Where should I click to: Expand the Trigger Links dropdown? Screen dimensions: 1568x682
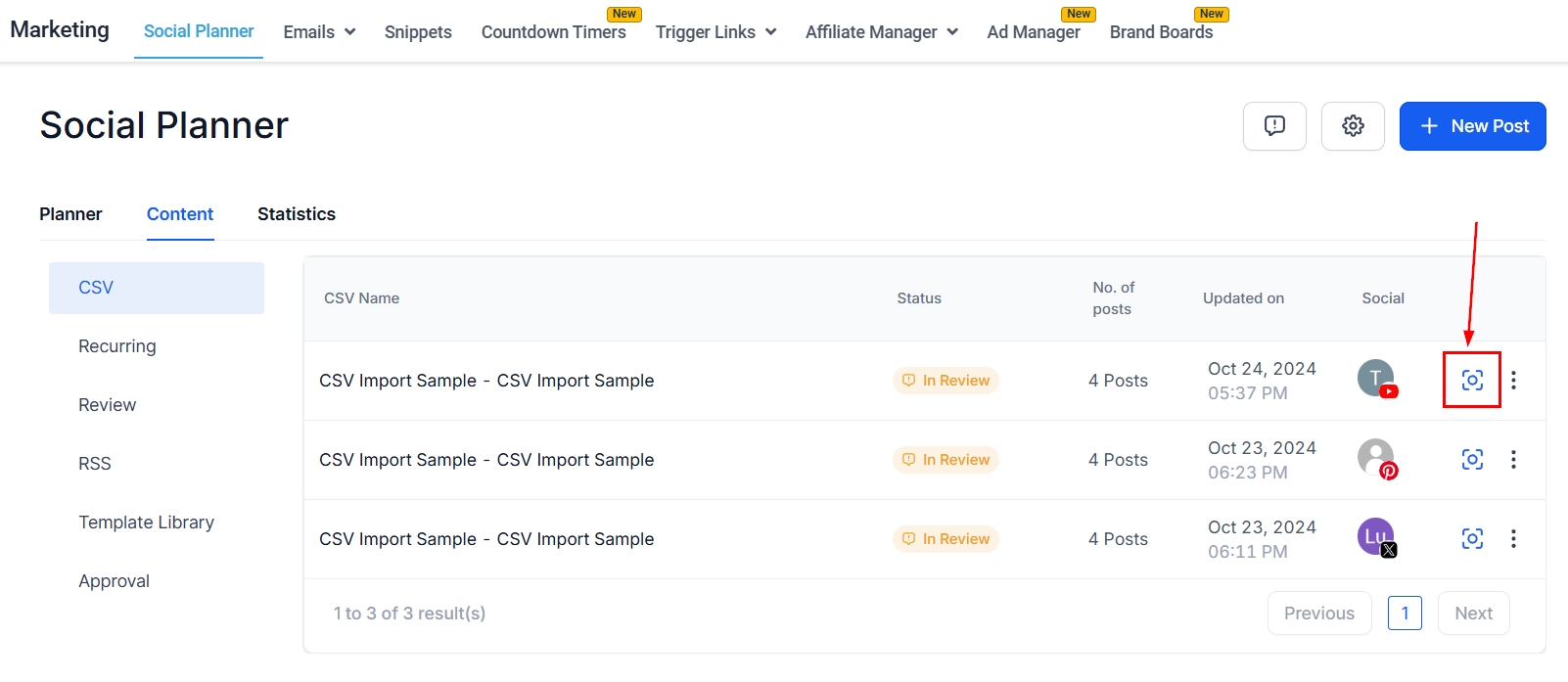(x=715, y=32)
